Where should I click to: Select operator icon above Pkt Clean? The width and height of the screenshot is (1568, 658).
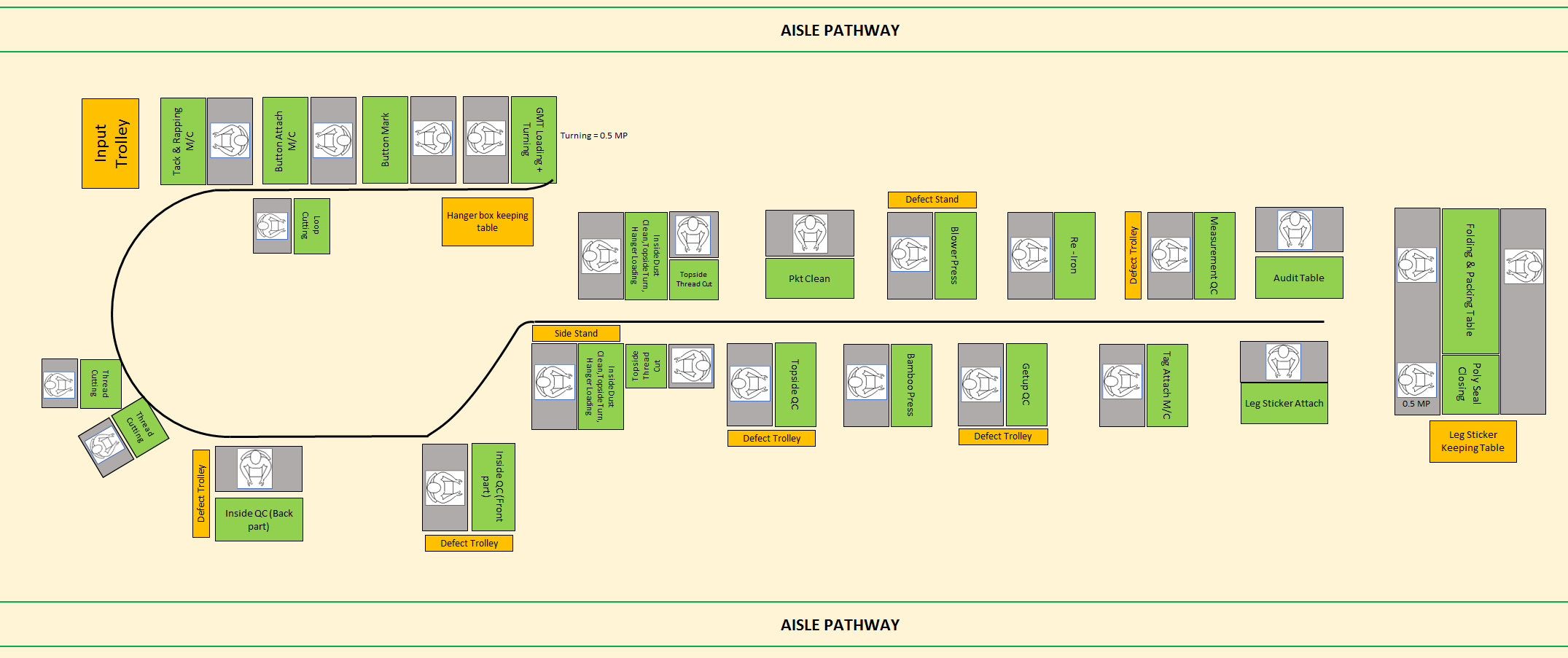[810, 233]
